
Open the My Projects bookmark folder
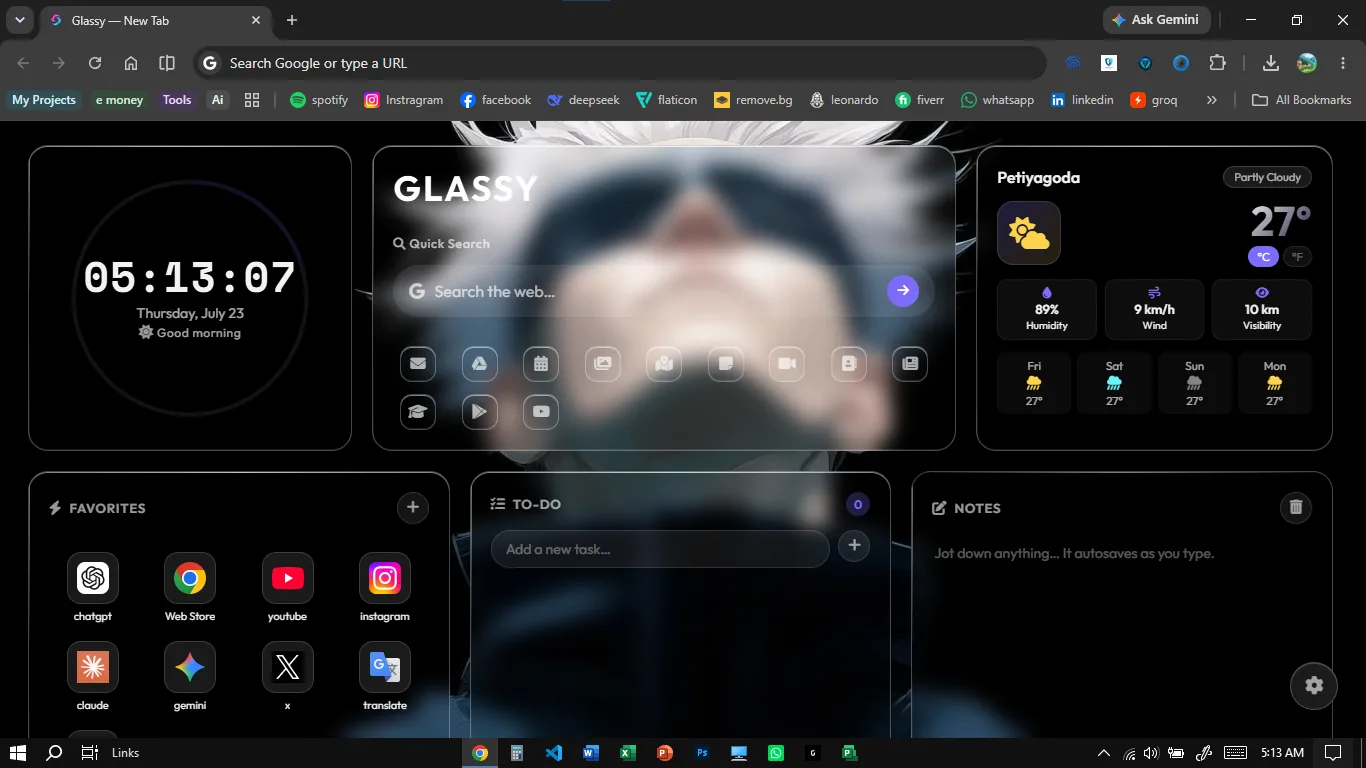point(44,100)
